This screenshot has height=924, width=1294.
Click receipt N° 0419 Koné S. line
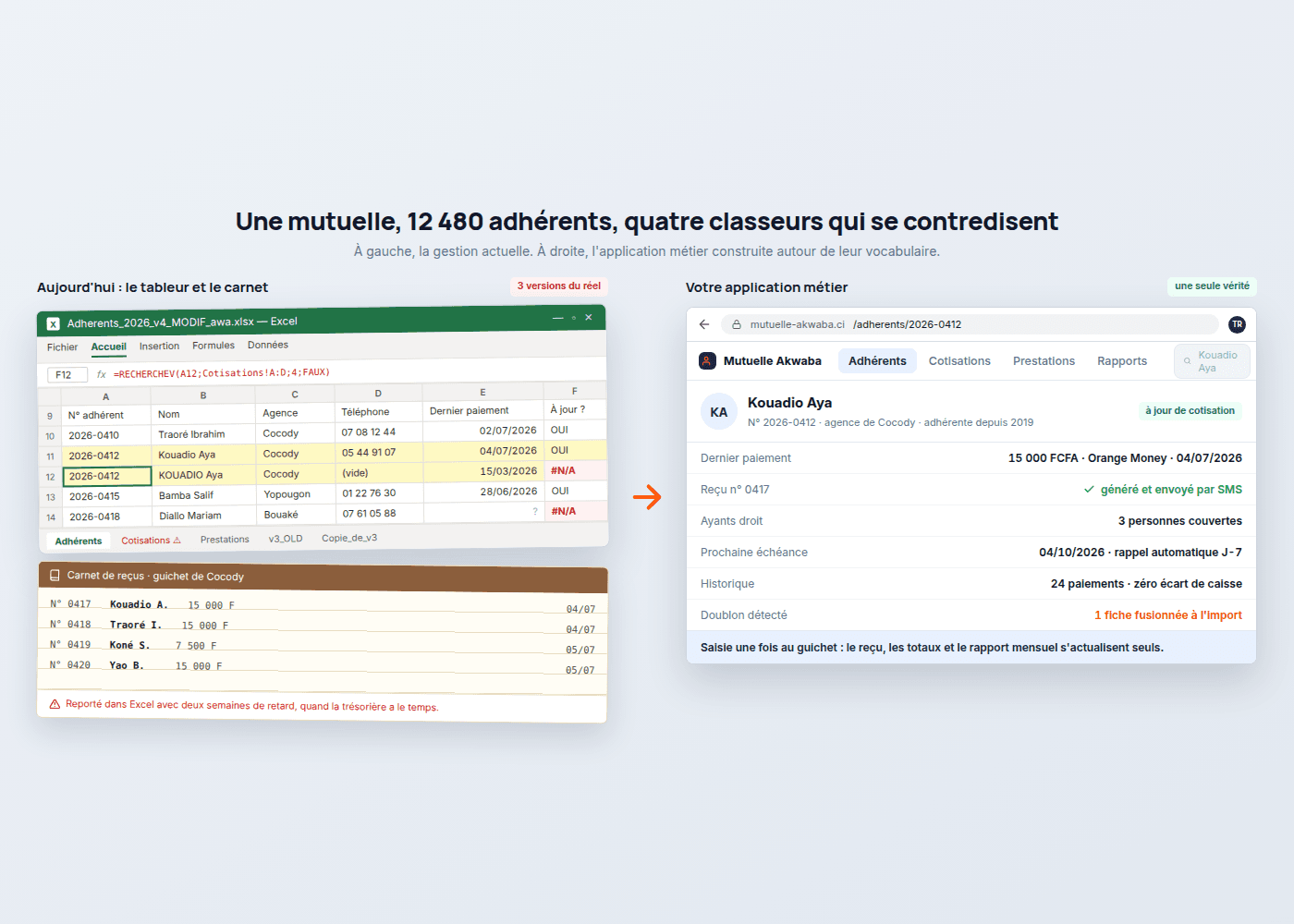(322, 646)
